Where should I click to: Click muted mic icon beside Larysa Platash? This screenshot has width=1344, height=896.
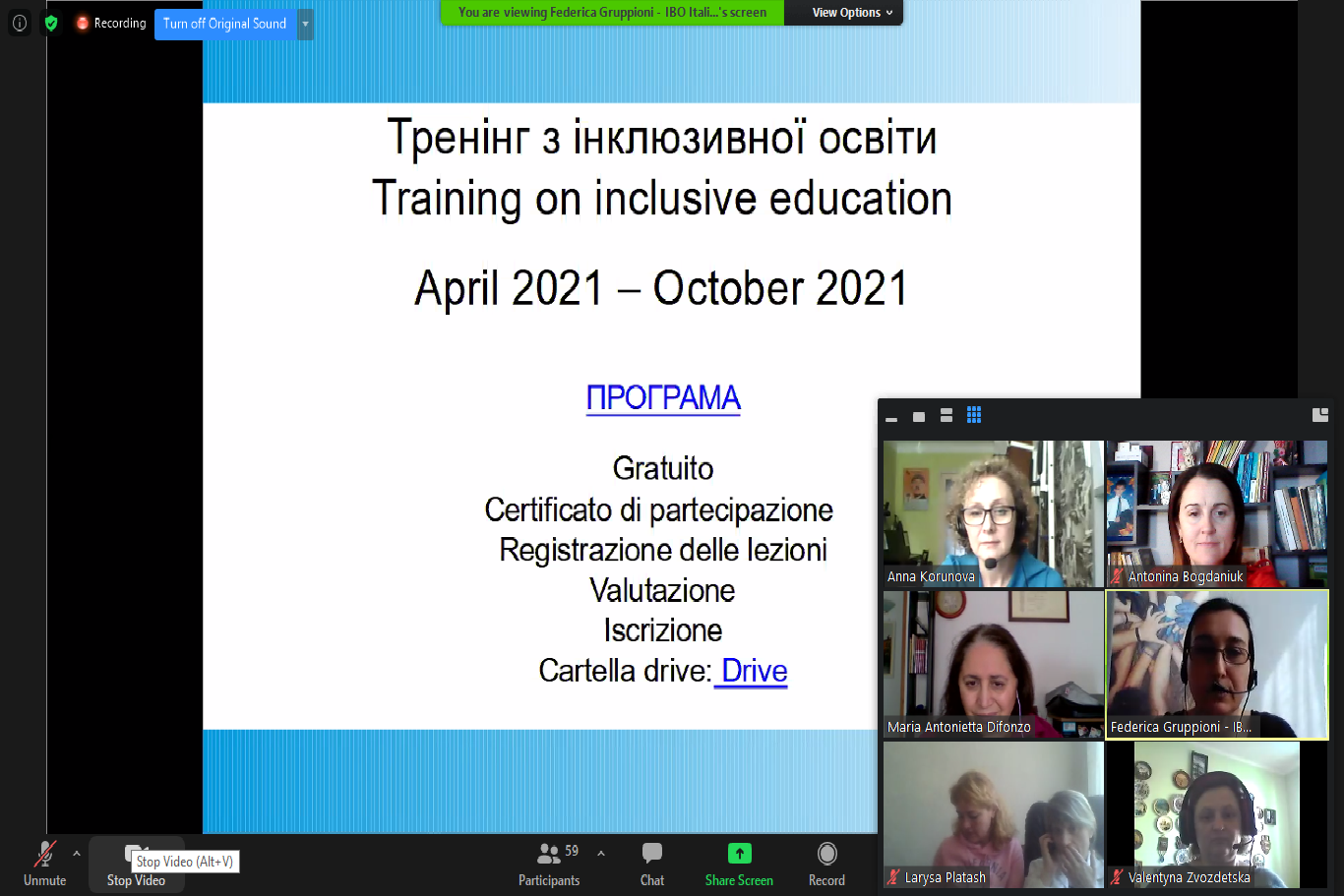click(x=893, y=877)
